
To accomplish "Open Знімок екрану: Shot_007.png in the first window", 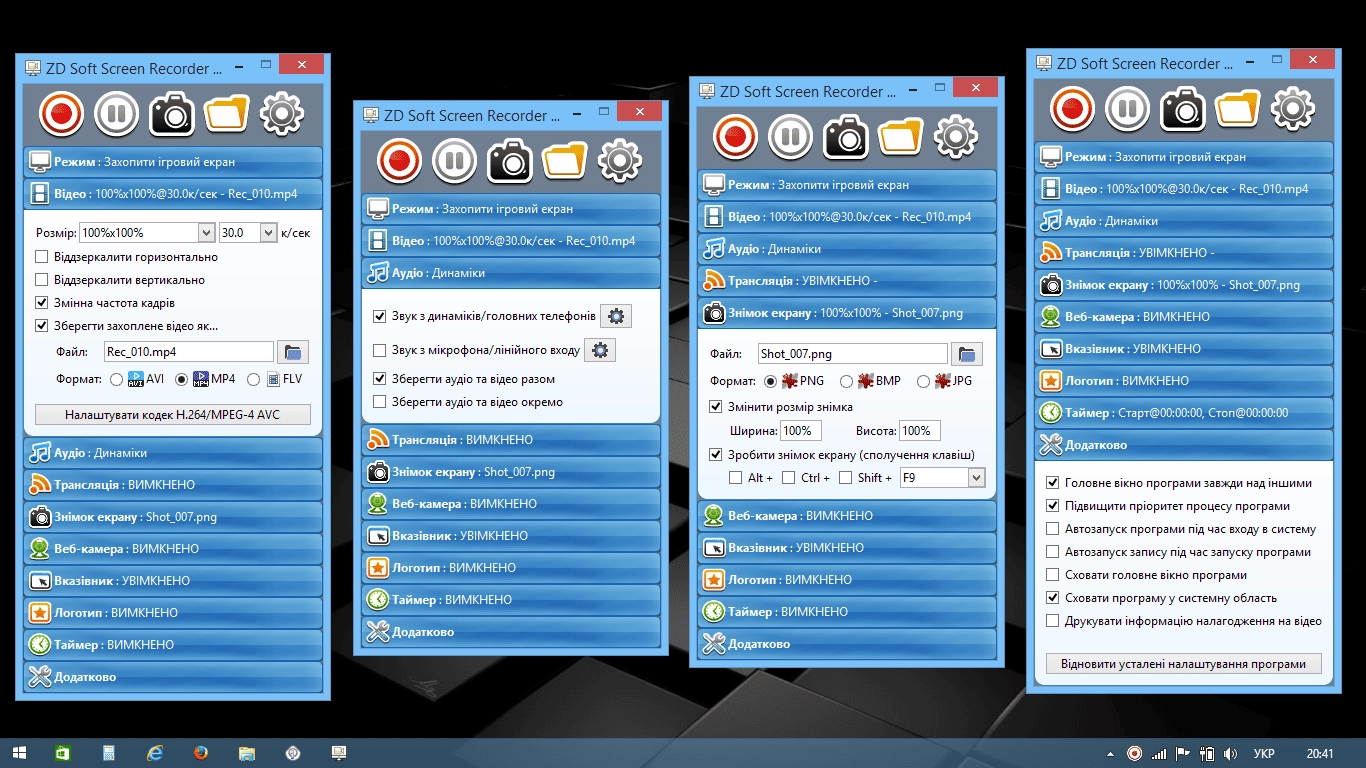I will click(x=173, y=517).
